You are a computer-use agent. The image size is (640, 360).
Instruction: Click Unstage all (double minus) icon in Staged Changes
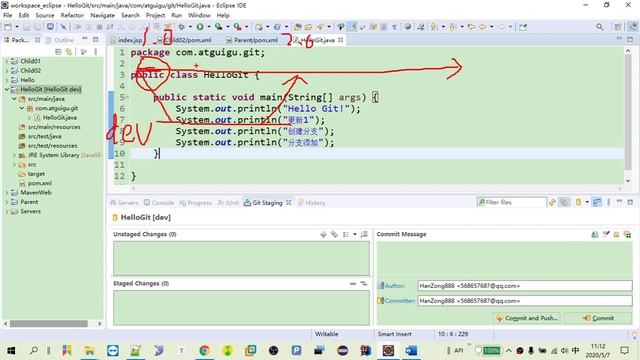tap(364, 283)
